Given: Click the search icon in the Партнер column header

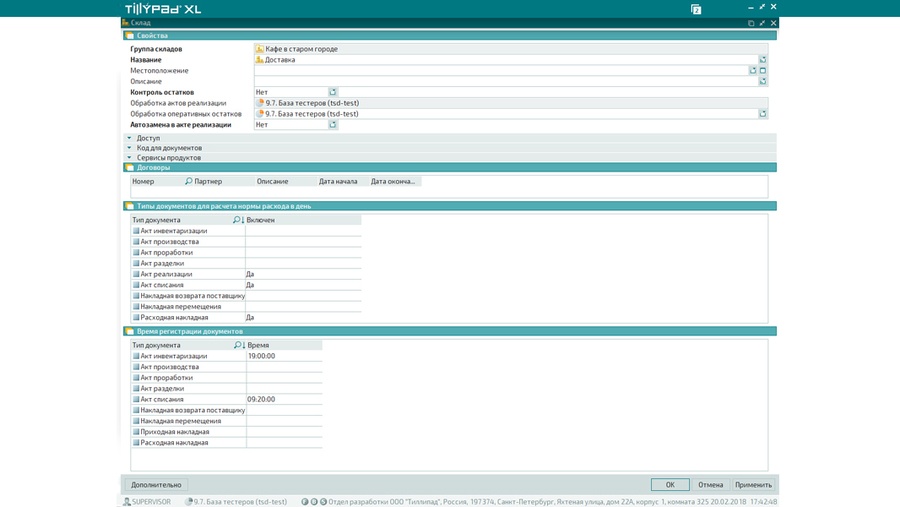Looking at the screenshot, I should [x=188, y=181].
